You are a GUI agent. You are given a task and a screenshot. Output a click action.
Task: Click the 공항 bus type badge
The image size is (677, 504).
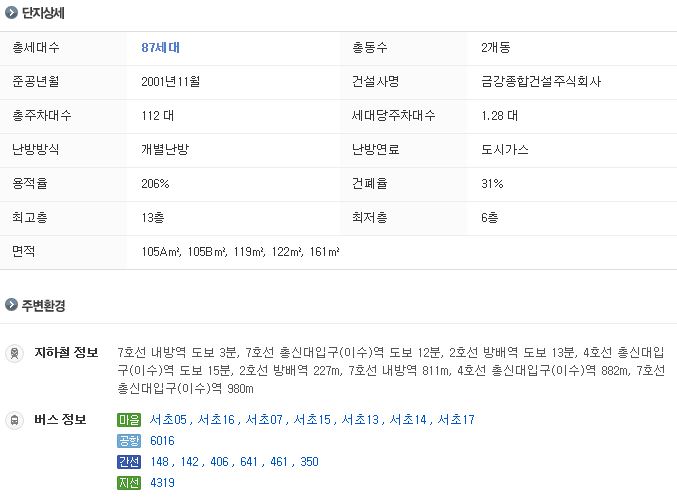[x=129, y=441]
